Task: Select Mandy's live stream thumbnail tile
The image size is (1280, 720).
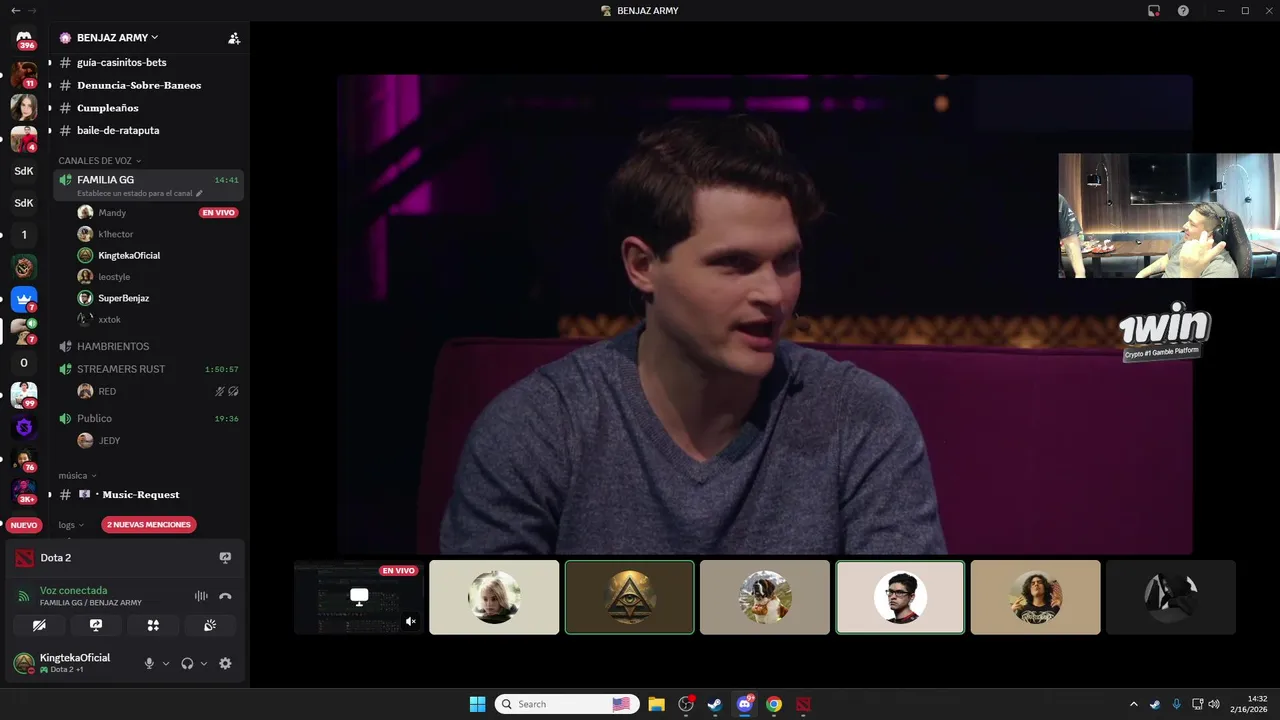Action: click(358, 597)
